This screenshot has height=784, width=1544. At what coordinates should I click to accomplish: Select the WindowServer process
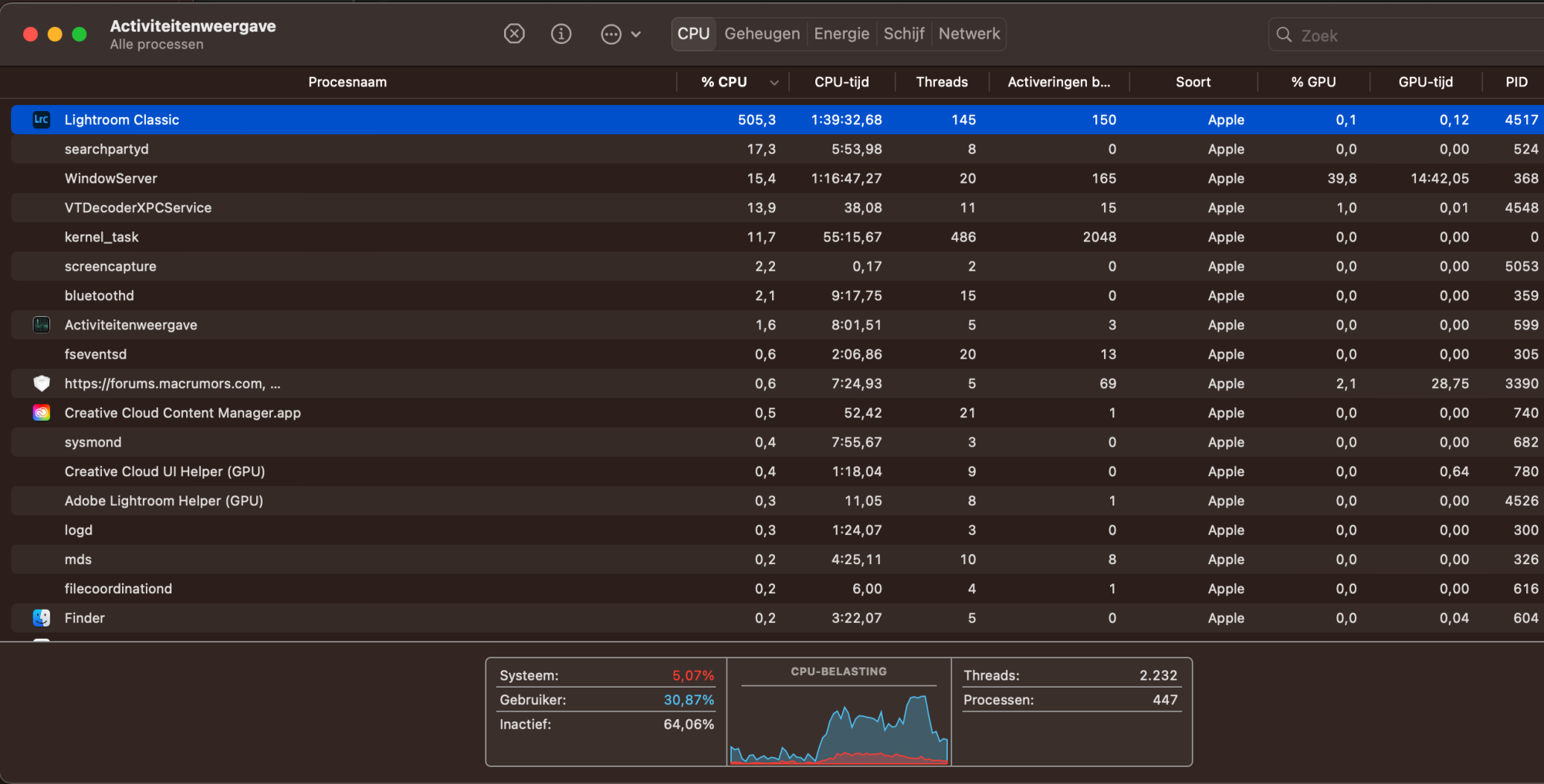[777, 178]
